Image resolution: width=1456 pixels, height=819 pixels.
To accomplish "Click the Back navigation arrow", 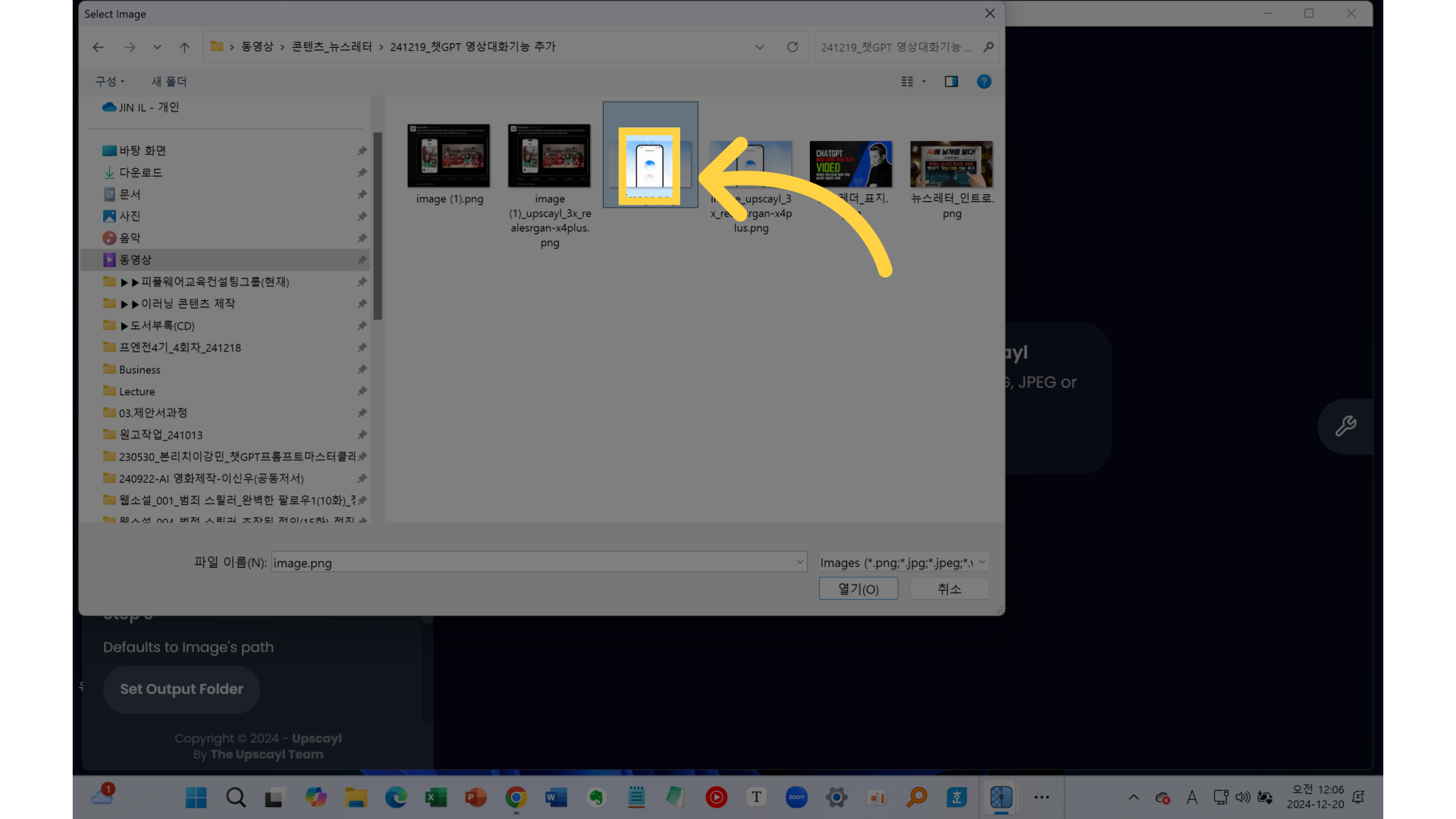I will coord(98,47).
